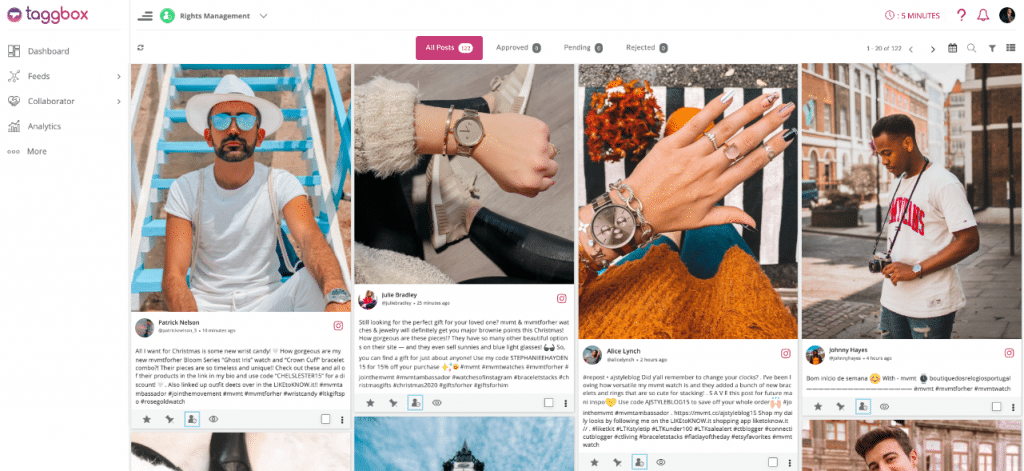
Task: Switch to the Pending tab
Action: (x=583, y=48)
